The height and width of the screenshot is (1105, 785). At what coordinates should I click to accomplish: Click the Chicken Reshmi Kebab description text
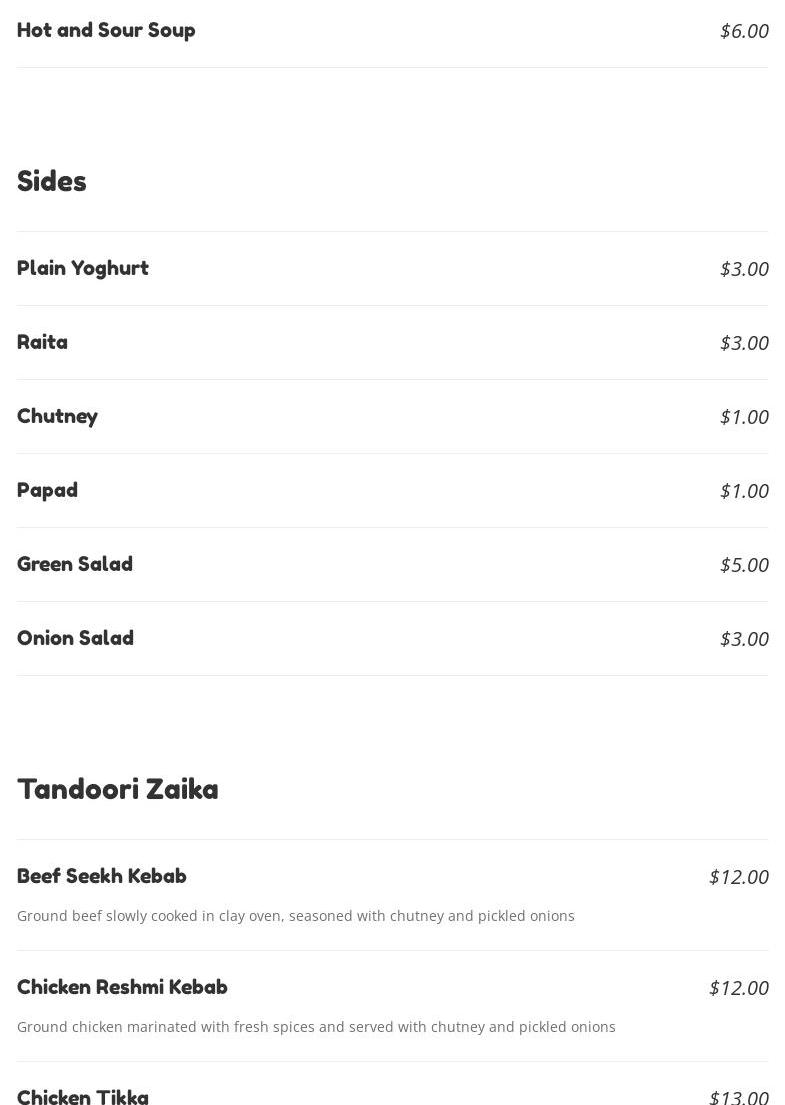tap(316, 1027)
